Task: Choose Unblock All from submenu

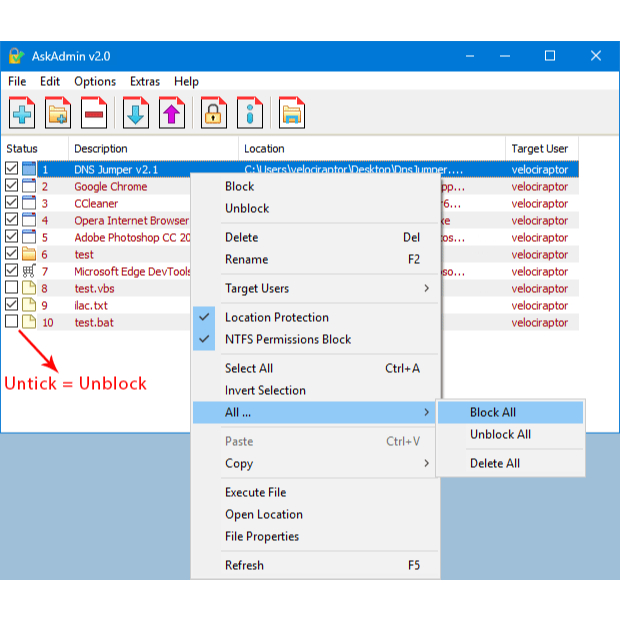Action: coord(510,434)
